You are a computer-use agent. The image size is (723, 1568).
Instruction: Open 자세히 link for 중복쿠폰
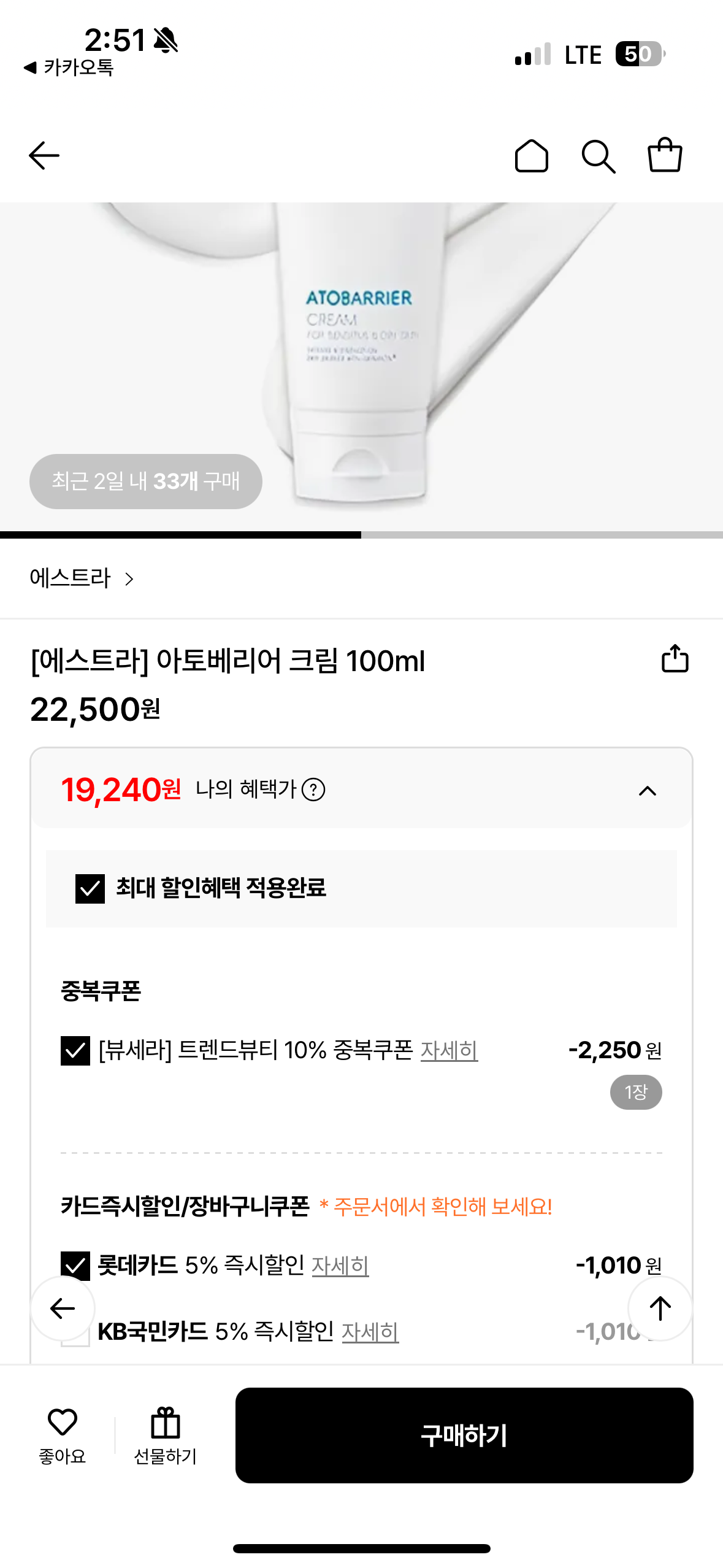click(x=449, y=1050)
